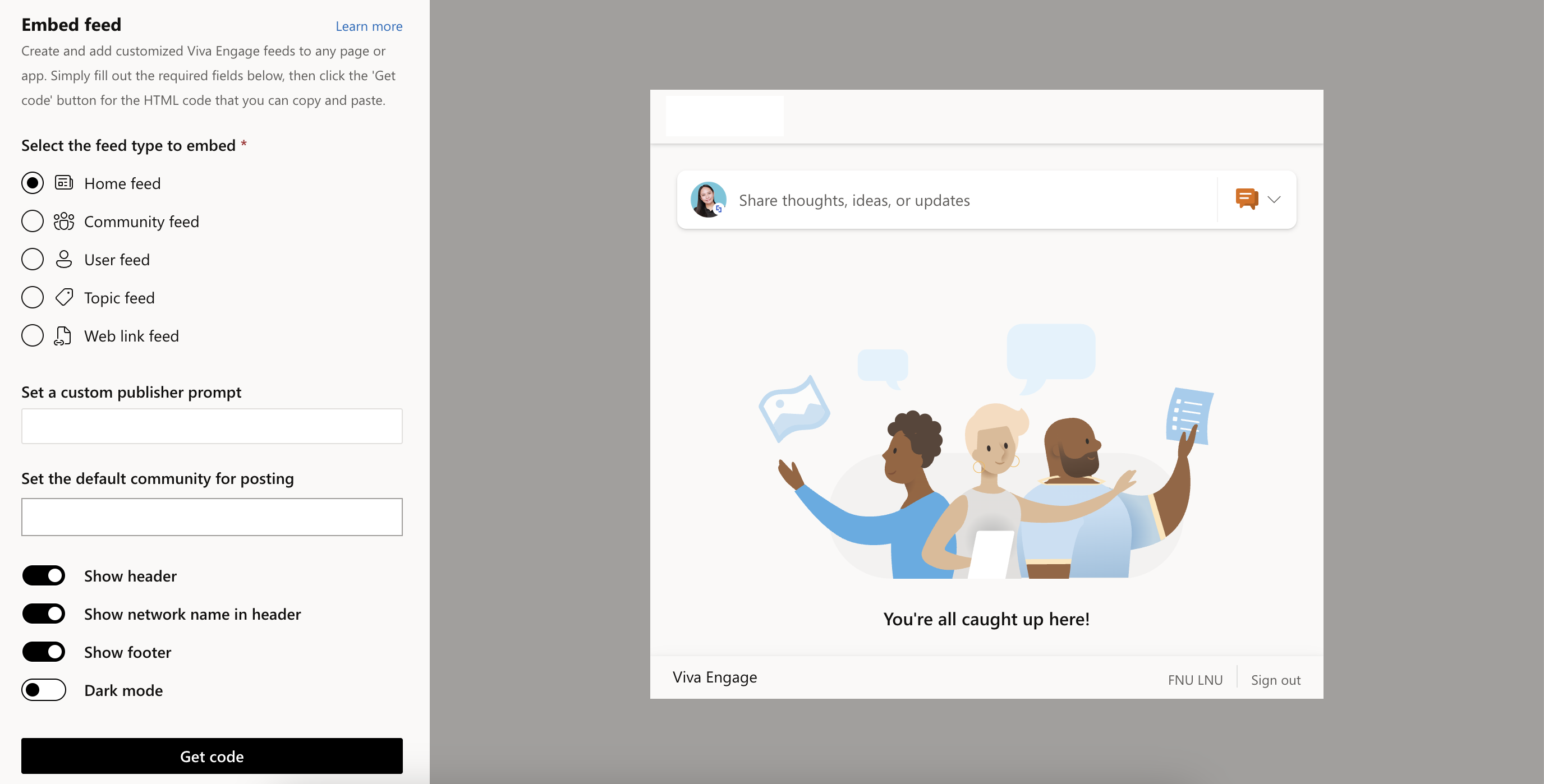Click the Web link feed document icon

pyautogui.click(x=62, y=335)
